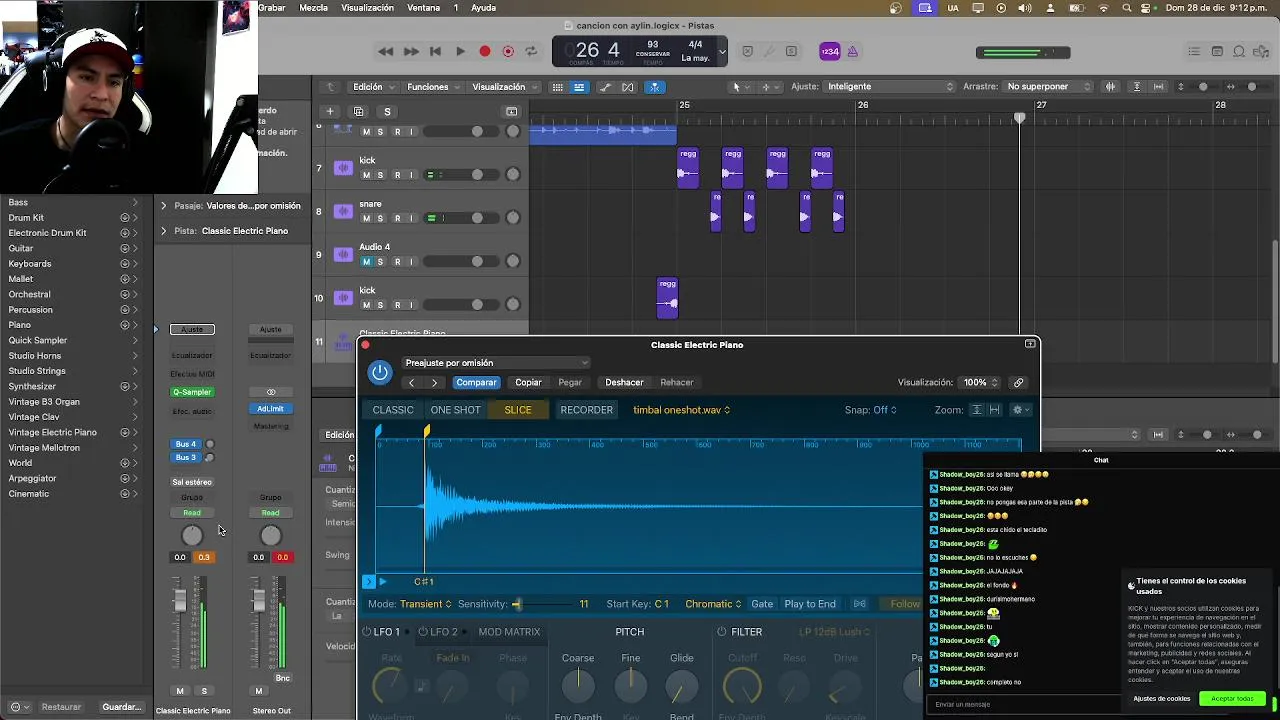Image resolution: width=1280 pixels, height=720 pixels.
Task: Click the kick track 7 waveform icon
Action: [343, 168]
